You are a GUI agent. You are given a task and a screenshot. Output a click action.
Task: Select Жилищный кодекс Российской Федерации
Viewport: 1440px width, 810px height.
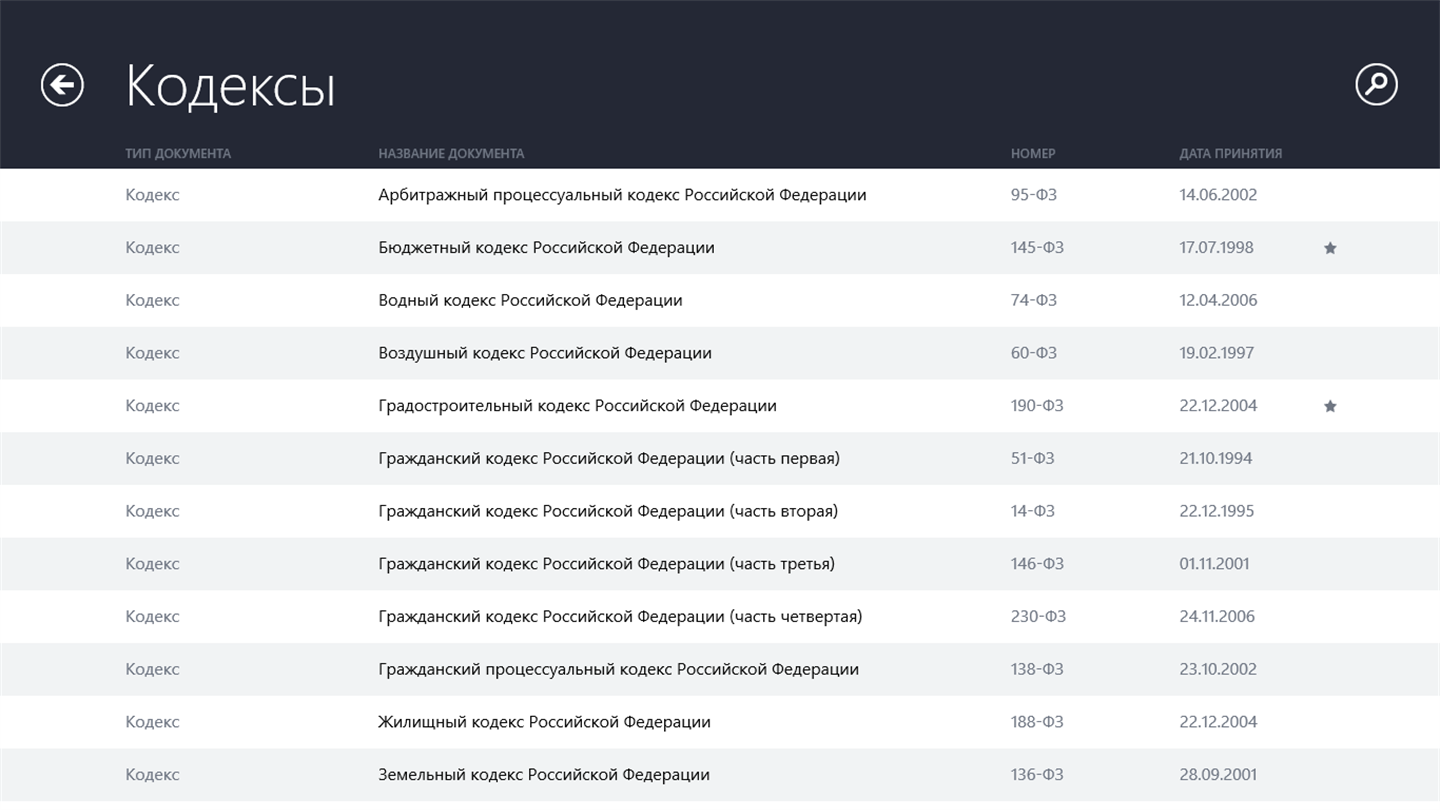(544, 722)
